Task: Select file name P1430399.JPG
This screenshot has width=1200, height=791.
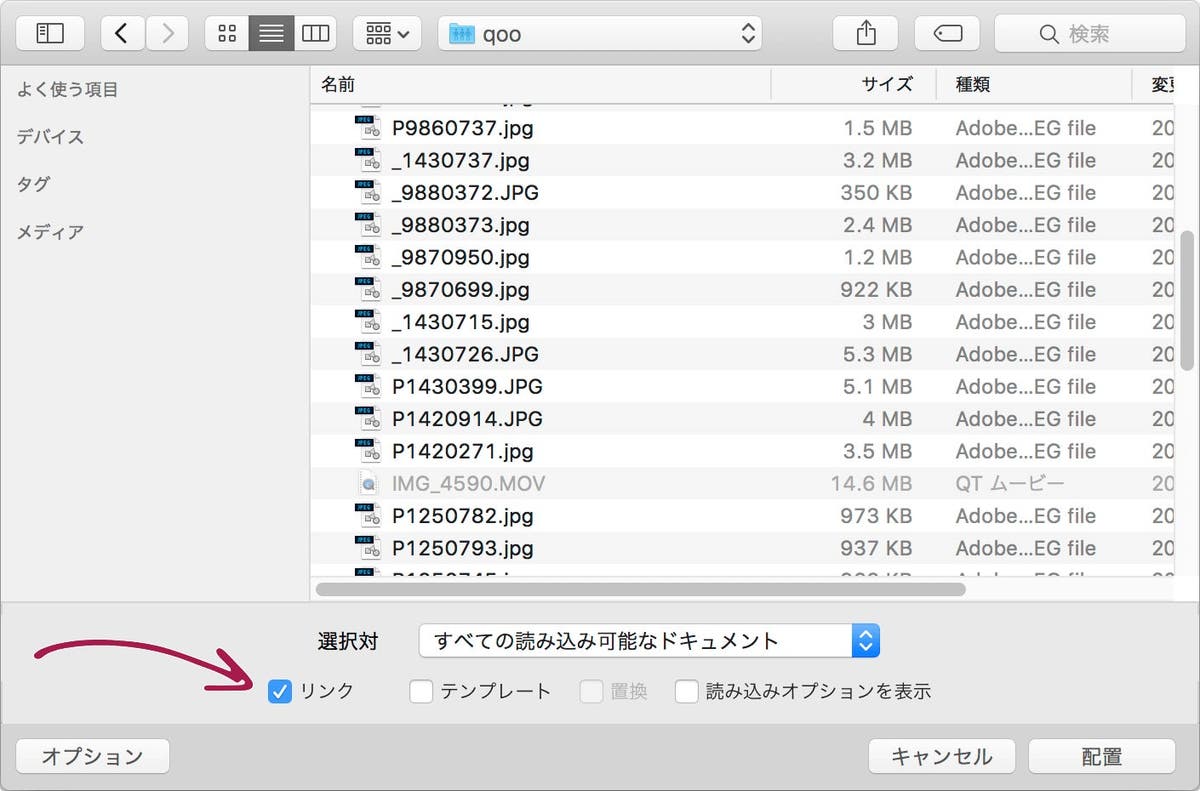Action: (x=467, y=386)
